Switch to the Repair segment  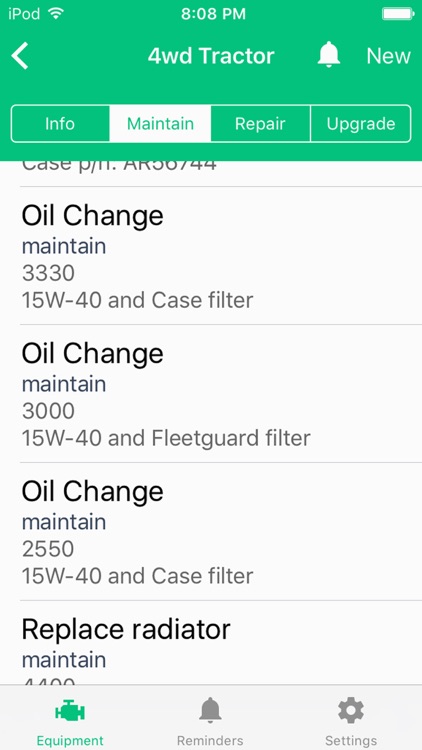(x=260, y=124)
